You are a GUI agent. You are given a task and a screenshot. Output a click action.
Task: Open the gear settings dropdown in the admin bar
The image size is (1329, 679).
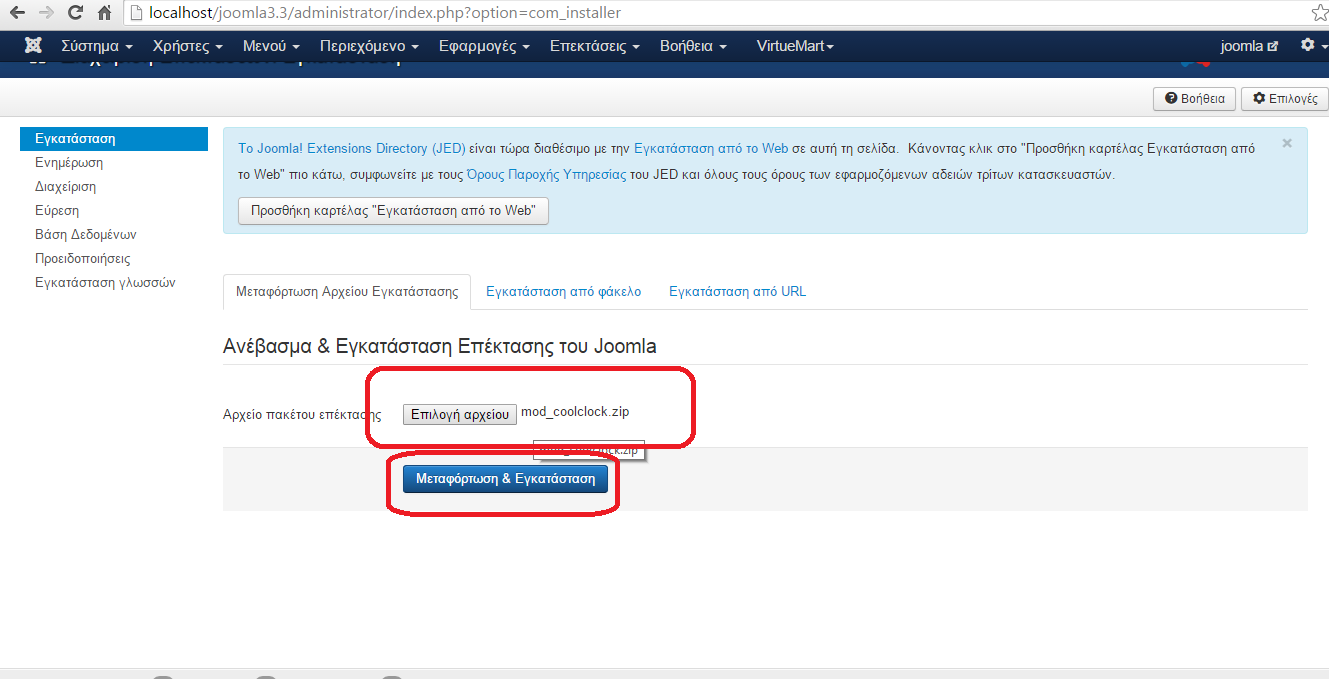click(x=1313, y=46)
